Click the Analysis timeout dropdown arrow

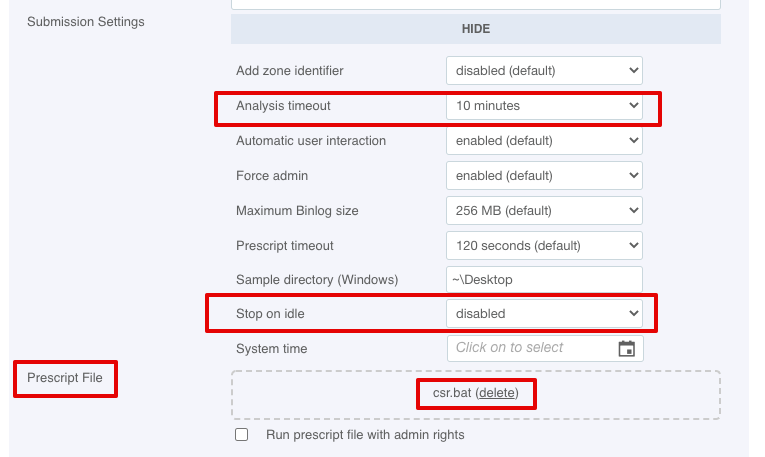coord(633,105)
